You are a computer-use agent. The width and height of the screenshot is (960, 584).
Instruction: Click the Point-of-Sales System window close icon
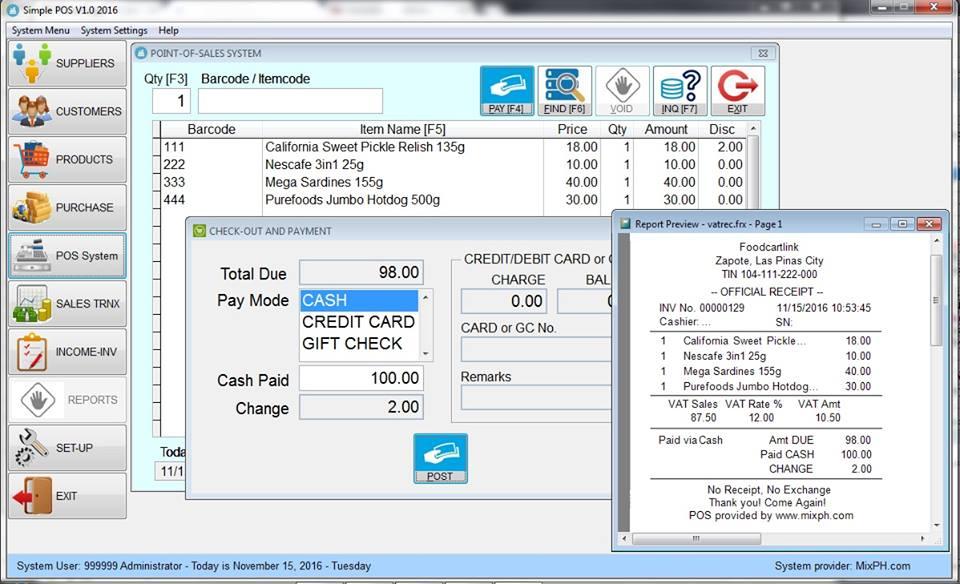[763, 53]
